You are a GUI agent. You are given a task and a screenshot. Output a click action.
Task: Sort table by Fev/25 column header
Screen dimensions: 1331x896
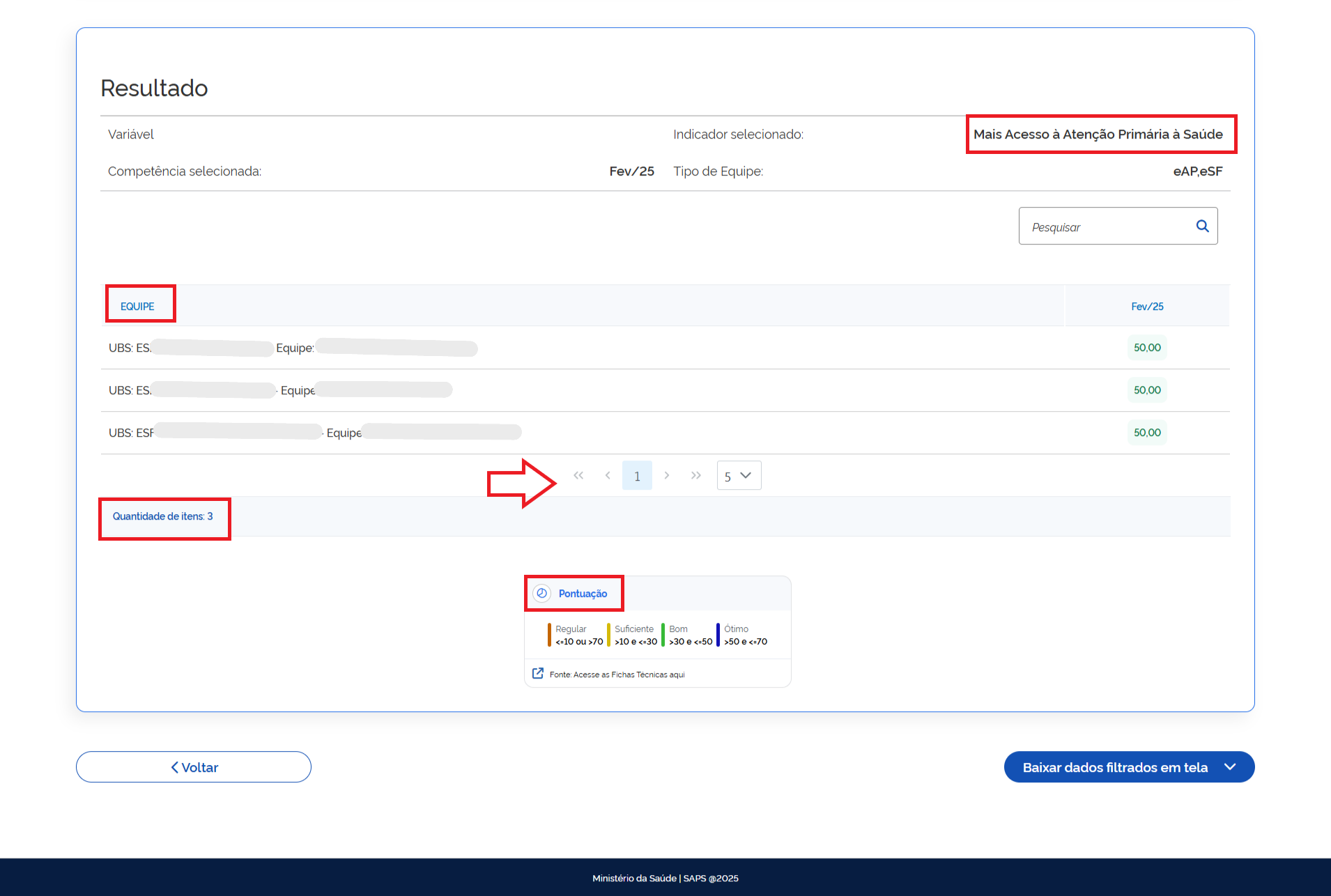pos(1147,307)
